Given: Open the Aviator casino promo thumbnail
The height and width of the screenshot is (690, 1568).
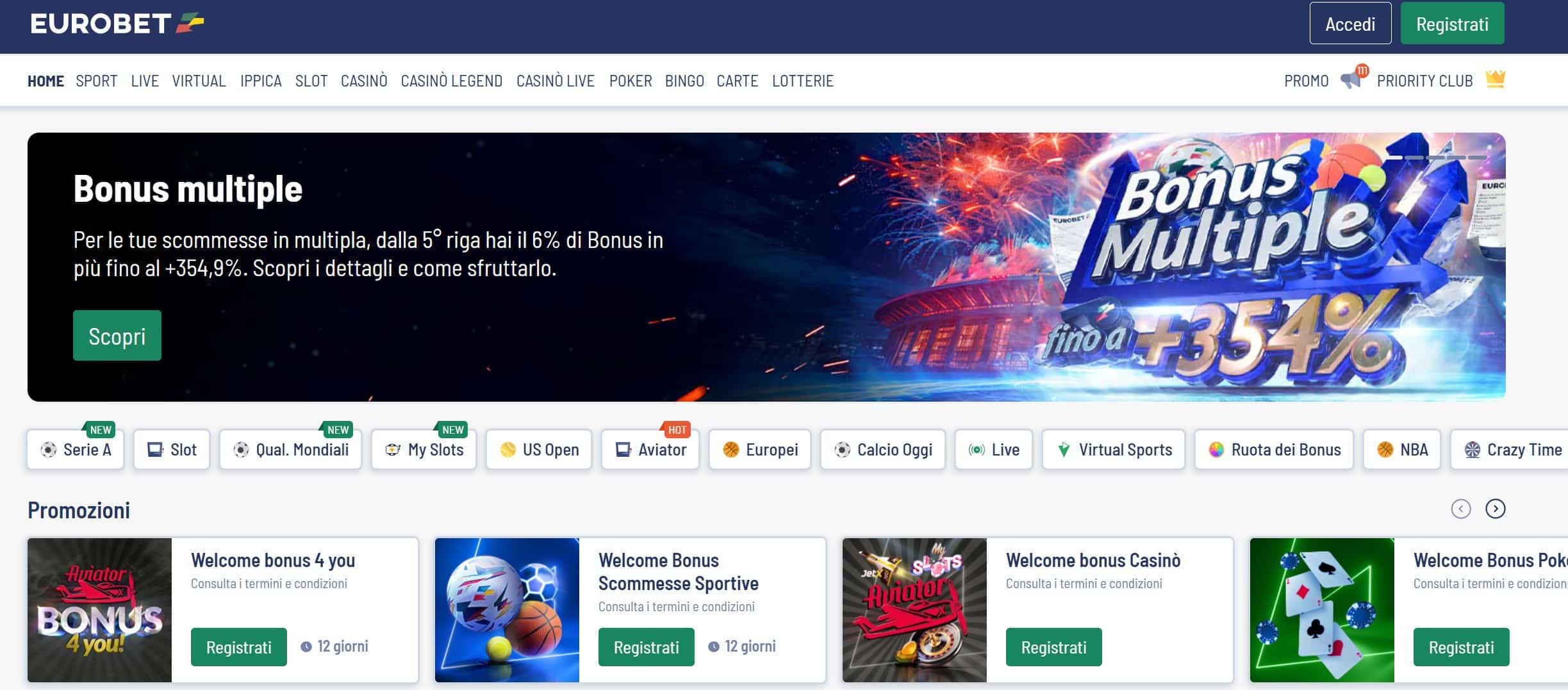Looking at the screenshot, I should [x=915, y=610].
